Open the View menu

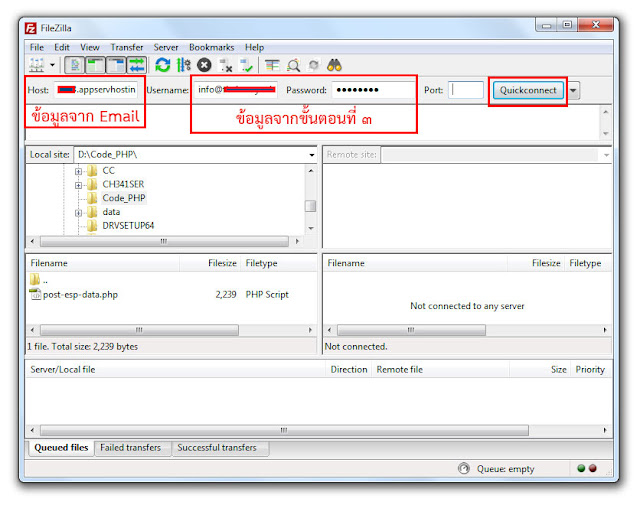click(x=89, y=47)
